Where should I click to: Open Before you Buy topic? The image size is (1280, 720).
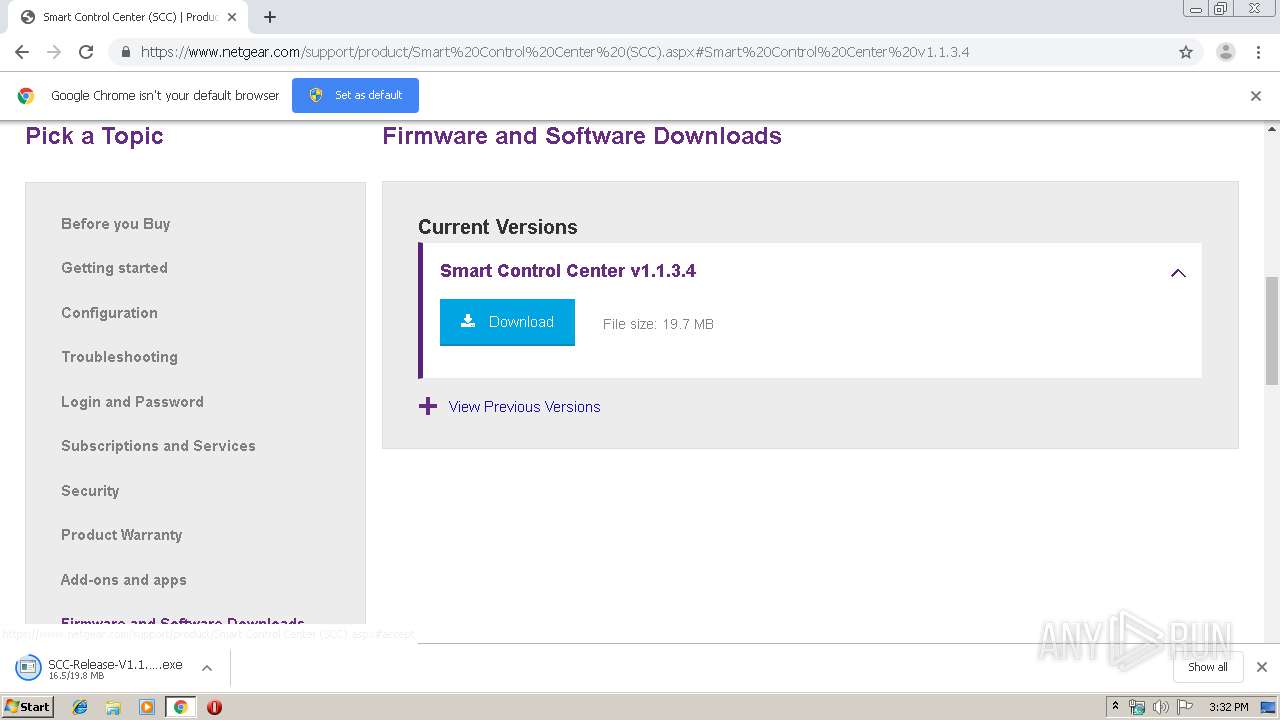click(116, 224)
